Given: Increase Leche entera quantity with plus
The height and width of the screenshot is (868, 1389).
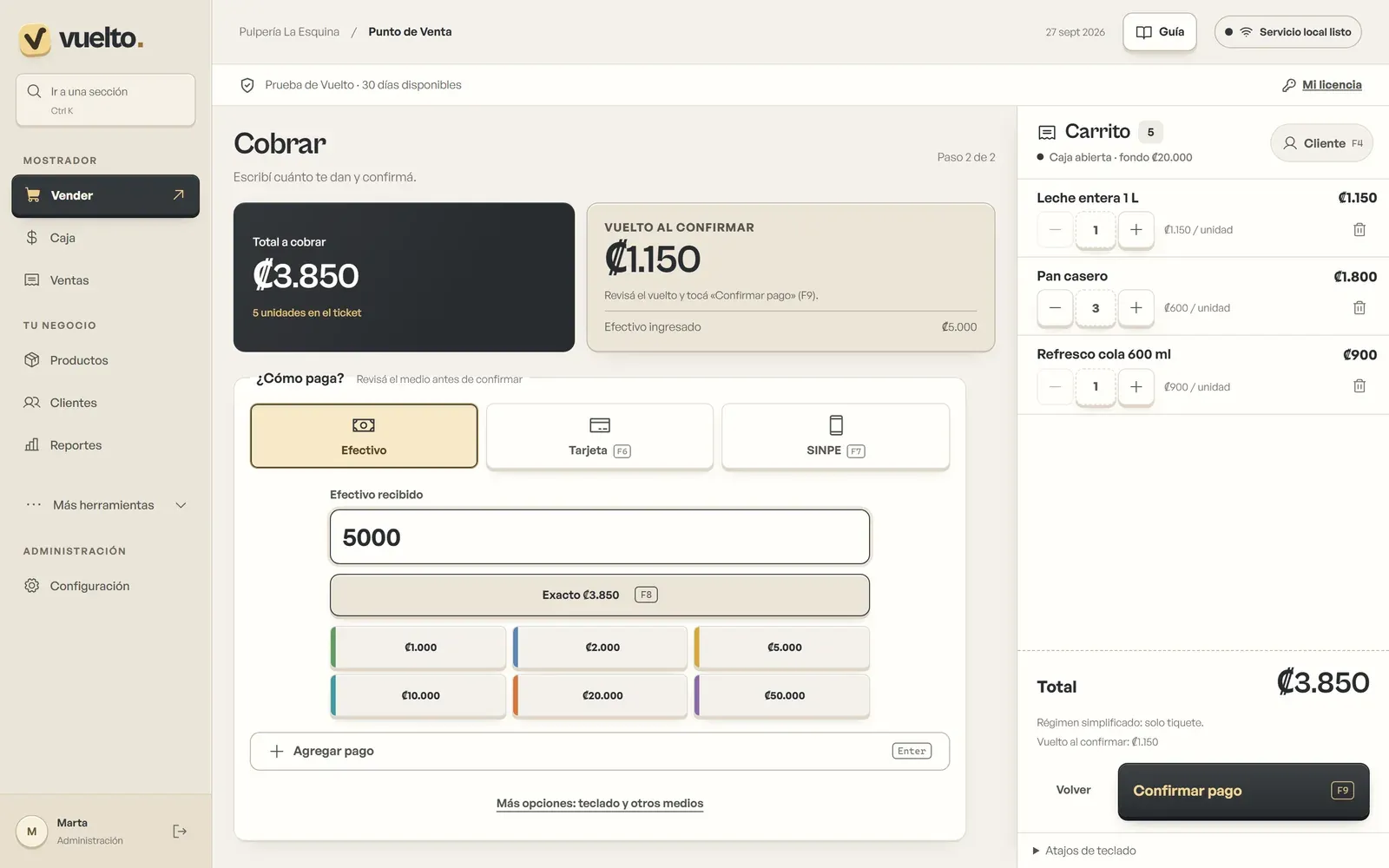Looking at the screenshot, I should pos(1136,230).
